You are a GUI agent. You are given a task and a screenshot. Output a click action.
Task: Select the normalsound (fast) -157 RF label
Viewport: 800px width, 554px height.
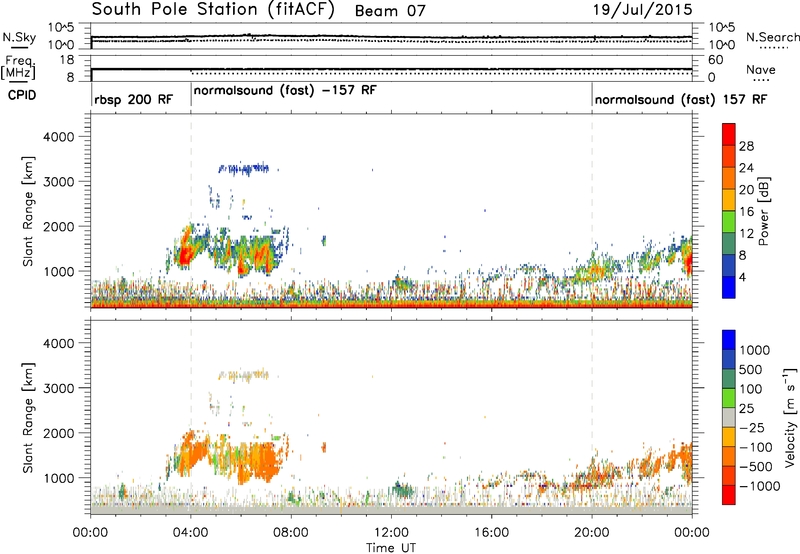pyautogui.click(x=285, y=90)
